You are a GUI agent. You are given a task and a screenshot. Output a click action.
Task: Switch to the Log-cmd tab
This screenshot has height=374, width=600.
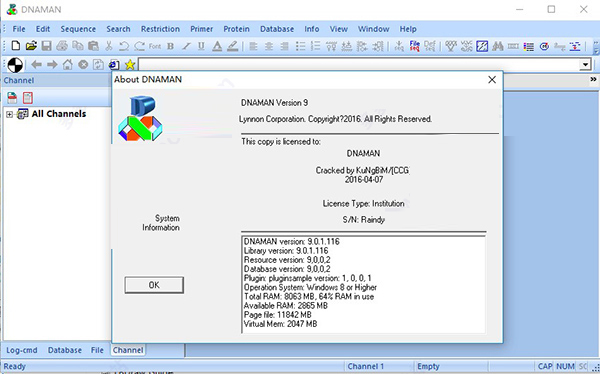point(22,350)
